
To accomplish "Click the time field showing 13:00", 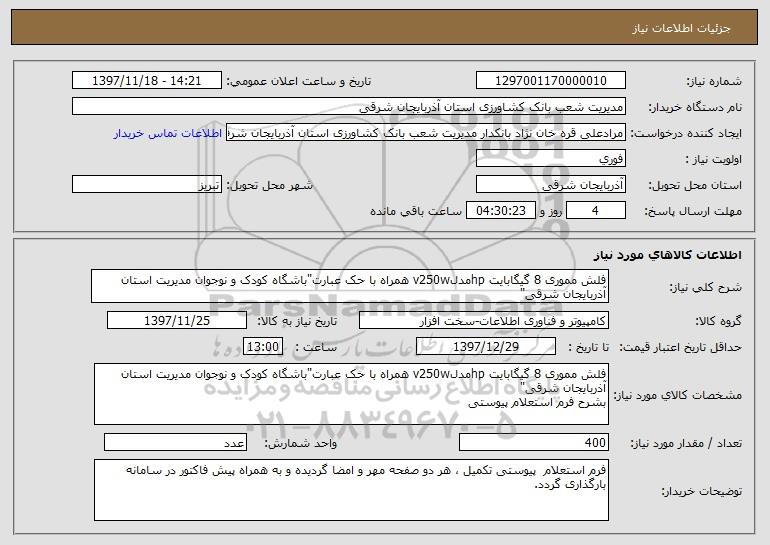I will click(263, 347).
